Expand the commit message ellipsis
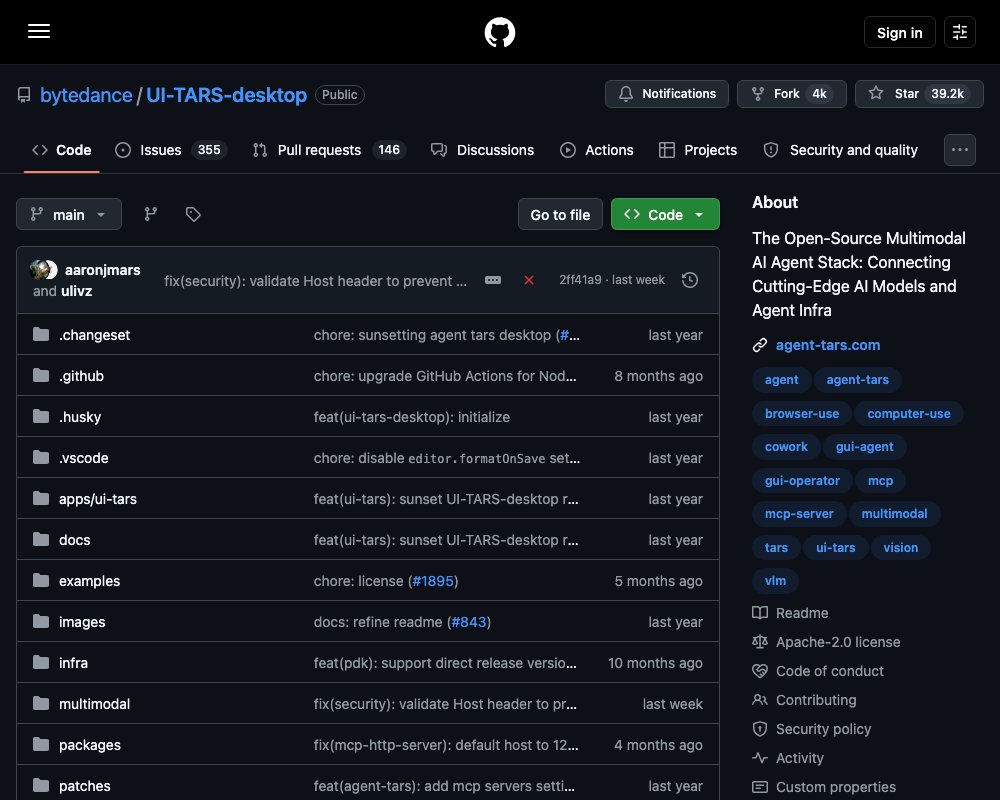Screen dimensions: 1000x800 click(x=492, y=280)
